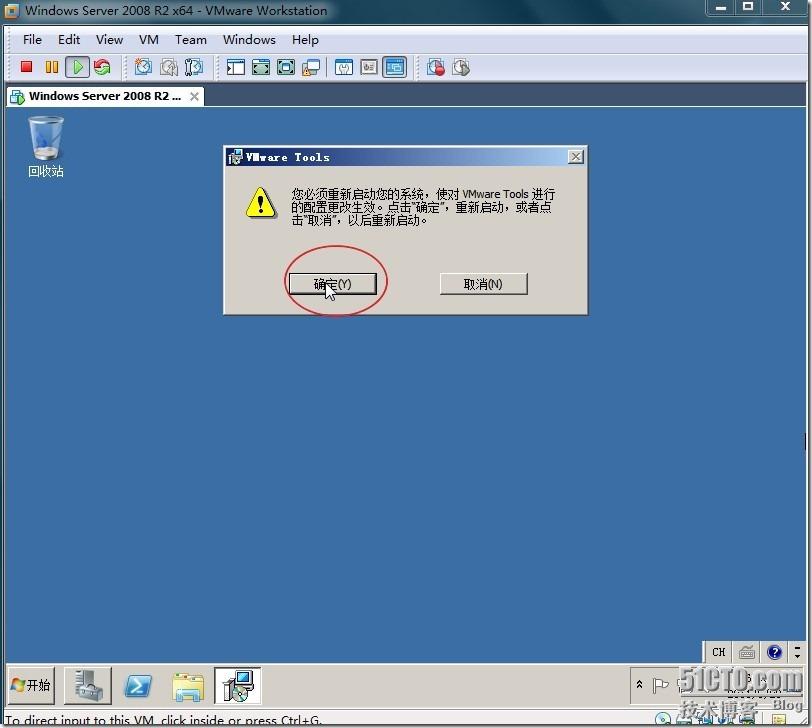Enter Unity mode via toolbar icon
The image size is (812, 728).
click(x=311, y=67)
